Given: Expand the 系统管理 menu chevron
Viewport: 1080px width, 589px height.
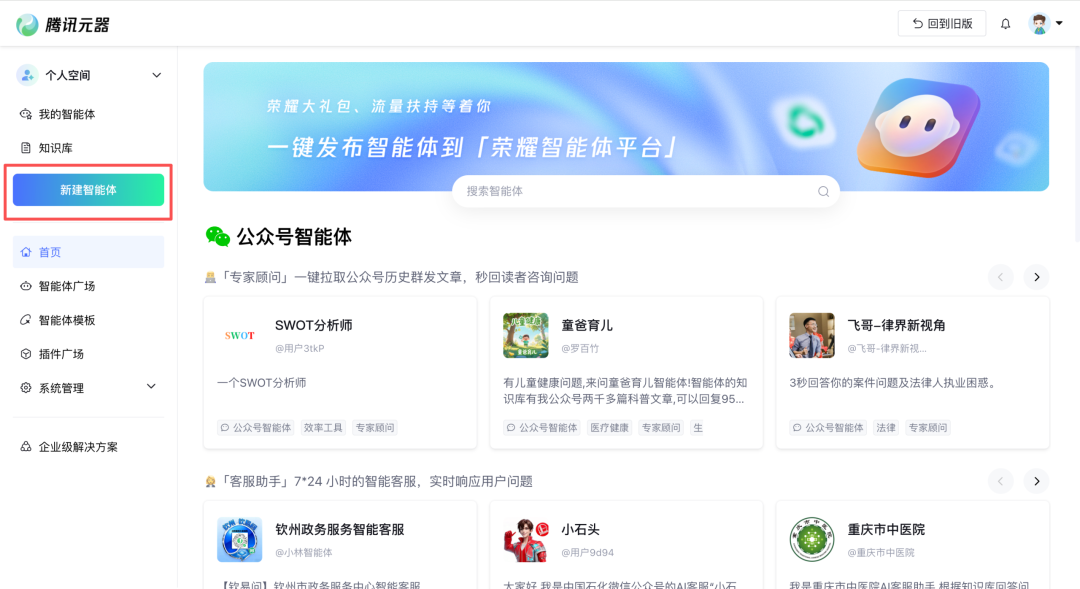Looking at the screenshot, I should pos(151,386).
